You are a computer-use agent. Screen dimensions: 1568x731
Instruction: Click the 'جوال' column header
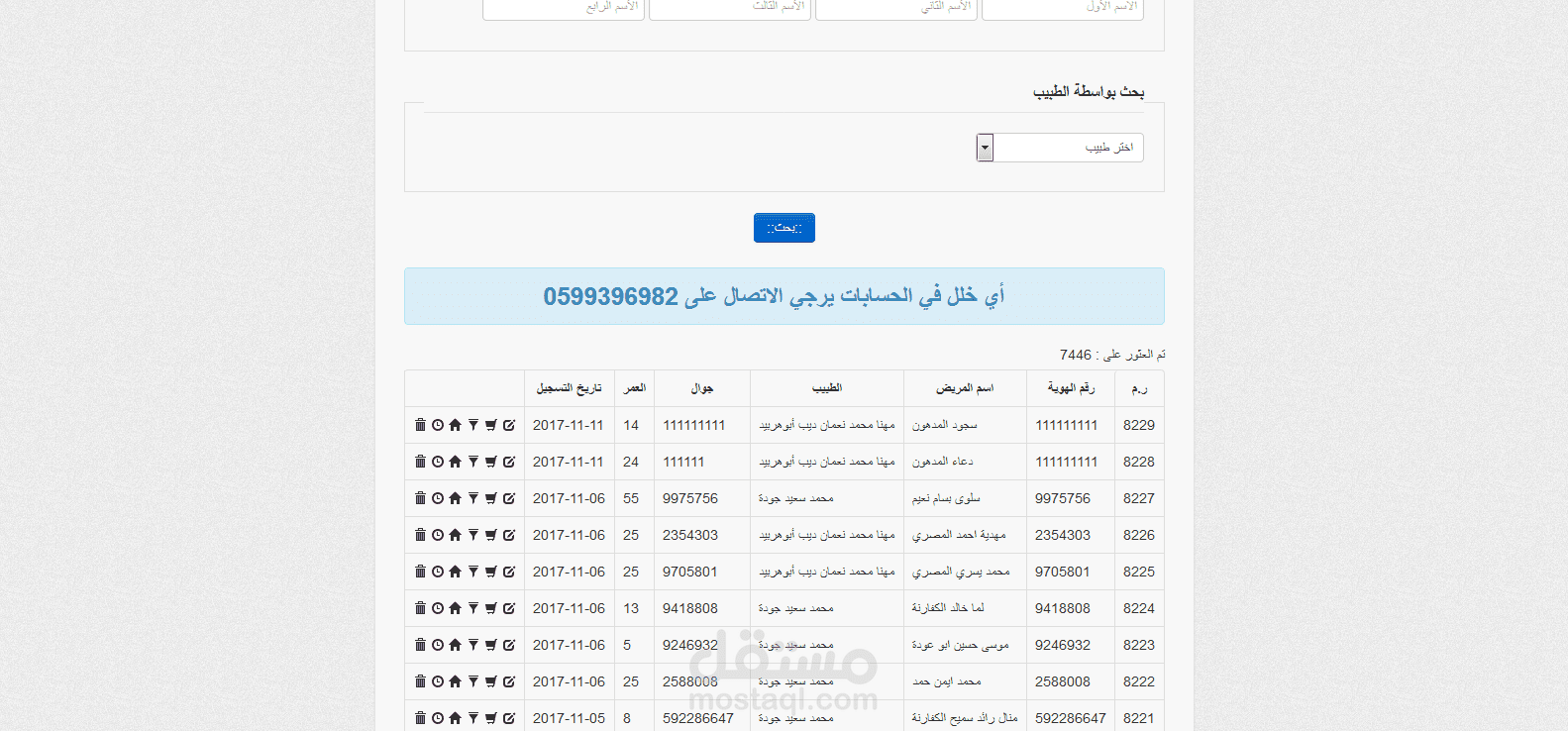tap(702, 388)
